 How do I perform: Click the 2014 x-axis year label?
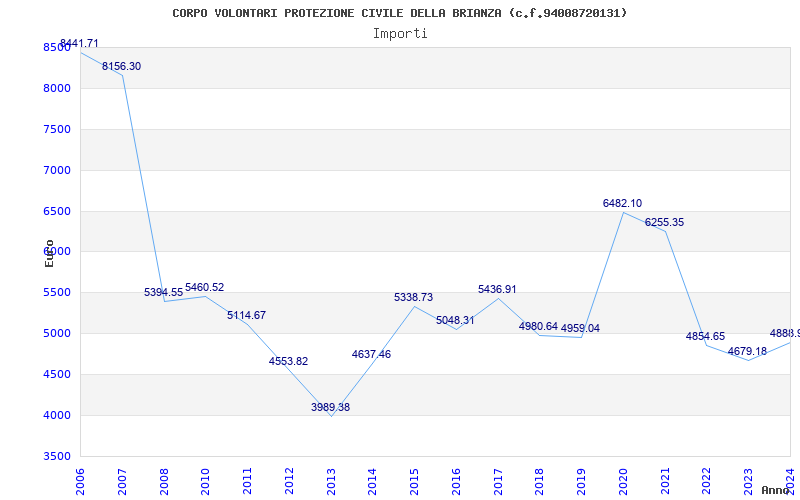pyautogui.click(x=372, y=482)
